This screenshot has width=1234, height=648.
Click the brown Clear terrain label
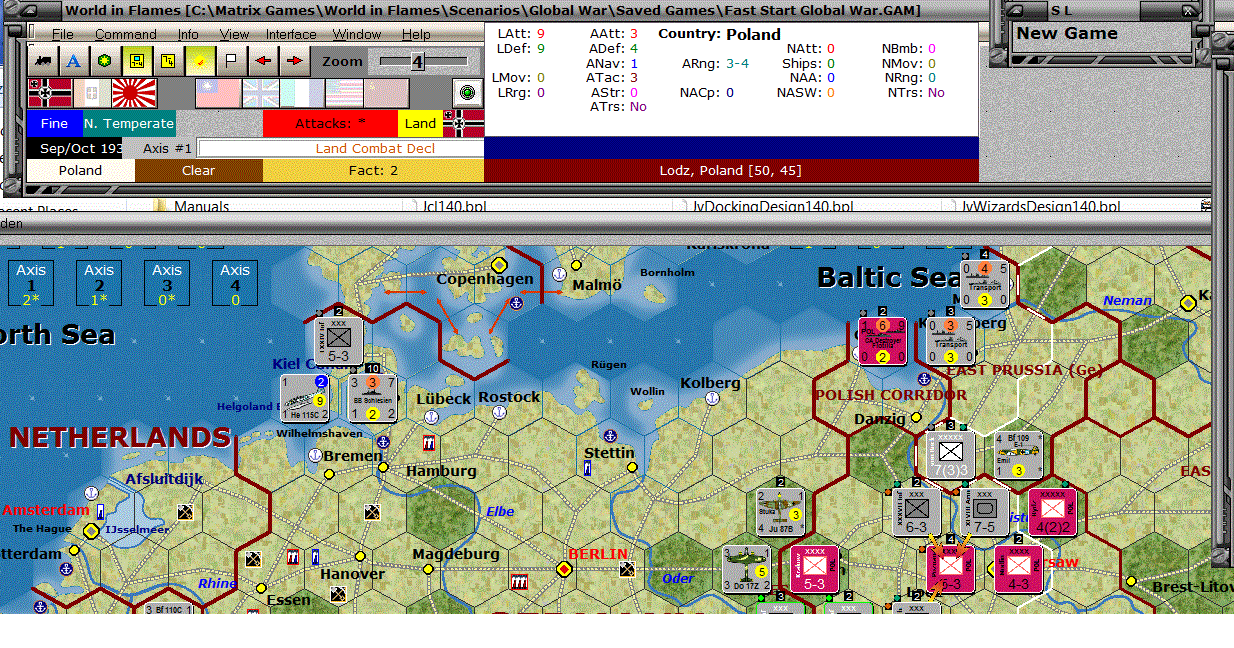[x=199, y=171]
